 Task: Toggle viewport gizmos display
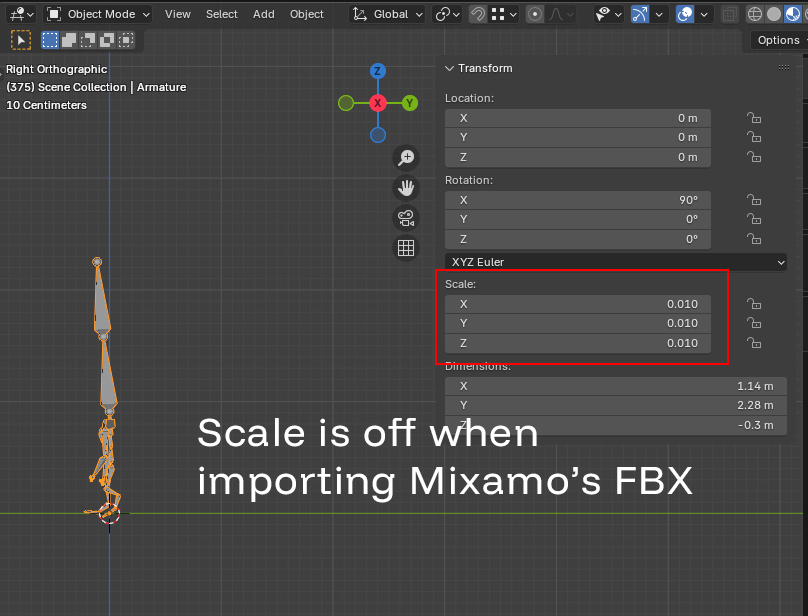click(639, 14)
